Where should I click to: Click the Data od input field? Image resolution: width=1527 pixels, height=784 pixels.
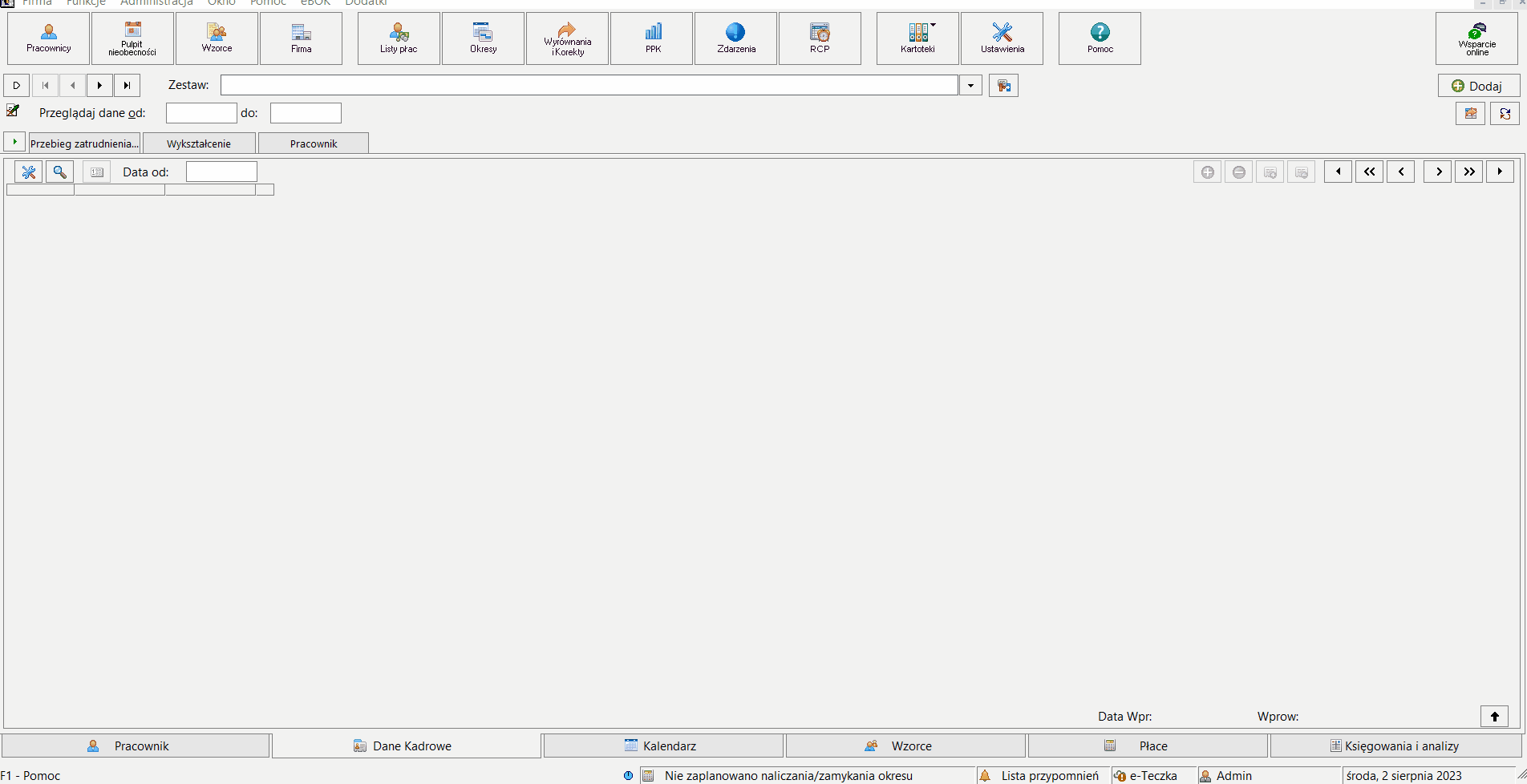click(x=221, y=172)
